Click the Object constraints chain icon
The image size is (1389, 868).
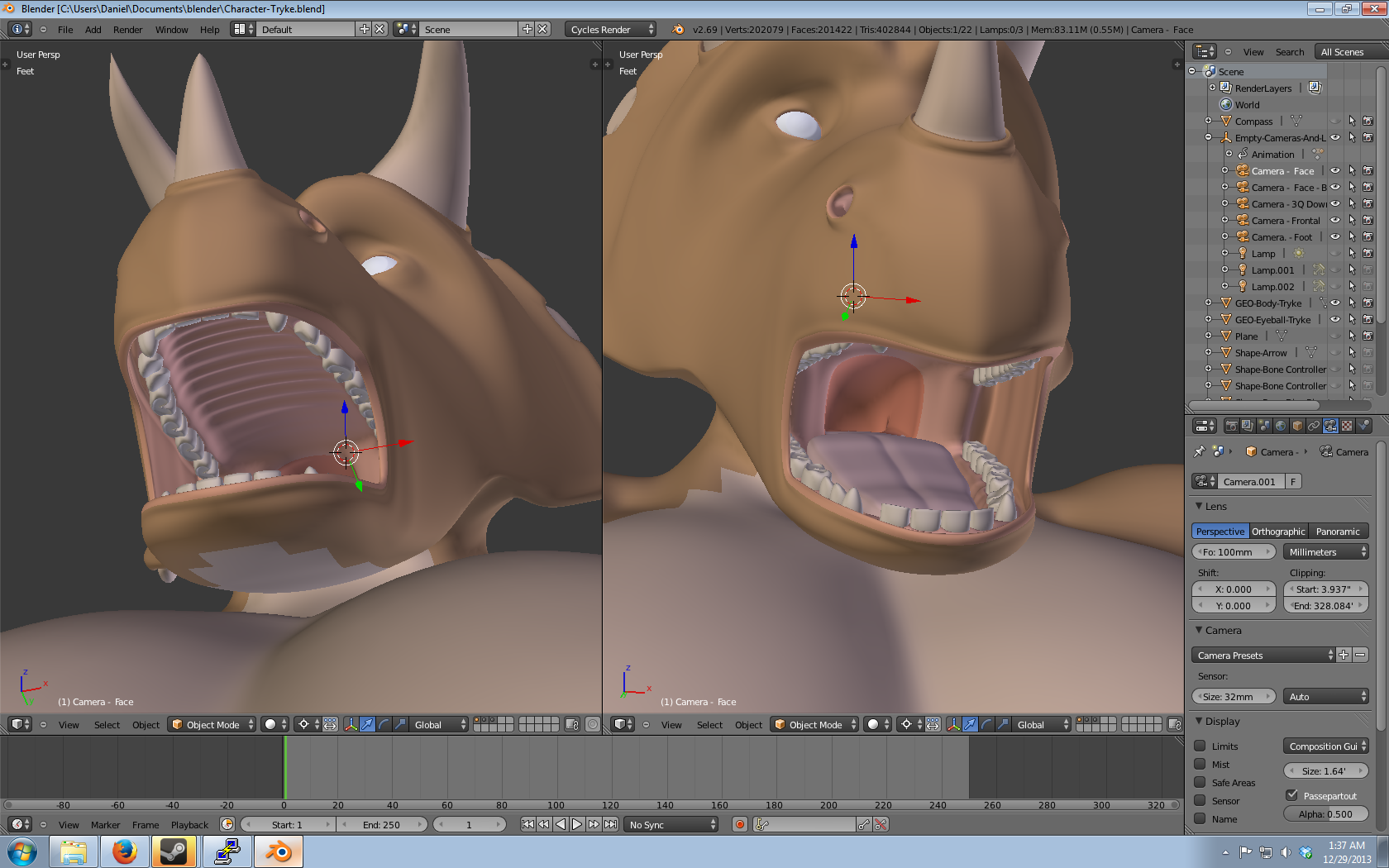tap(1314, 426)
